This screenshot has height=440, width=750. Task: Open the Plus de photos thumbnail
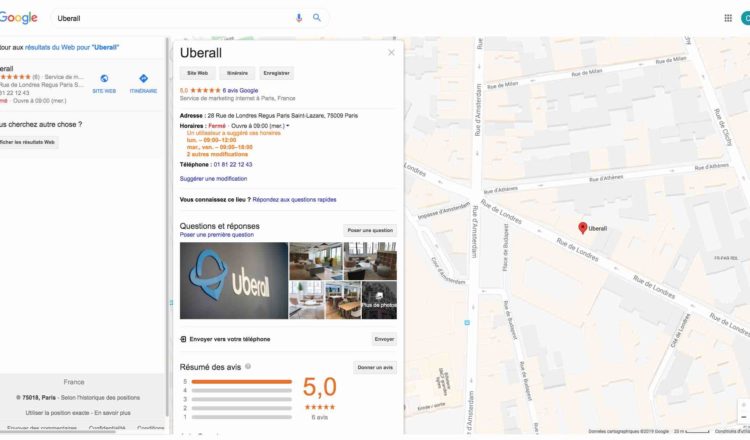click(379, 300)
